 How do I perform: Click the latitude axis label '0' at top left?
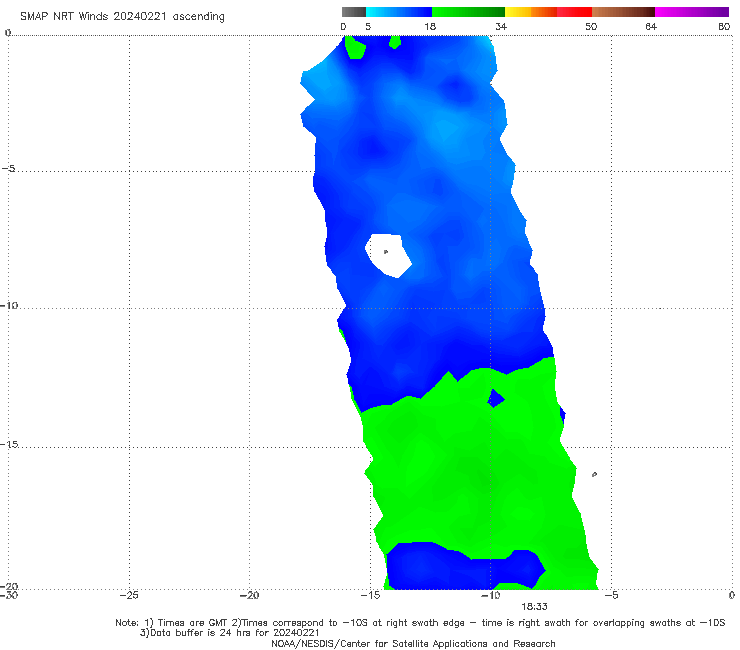[x=7, y=33]
